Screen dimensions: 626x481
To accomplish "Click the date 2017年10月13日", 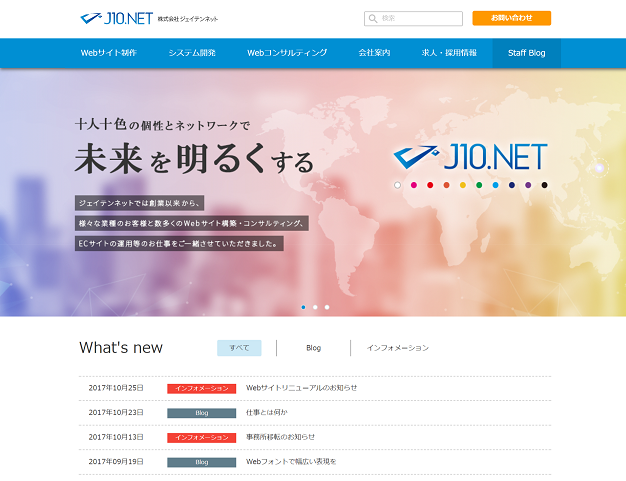I will coord(116,437).
